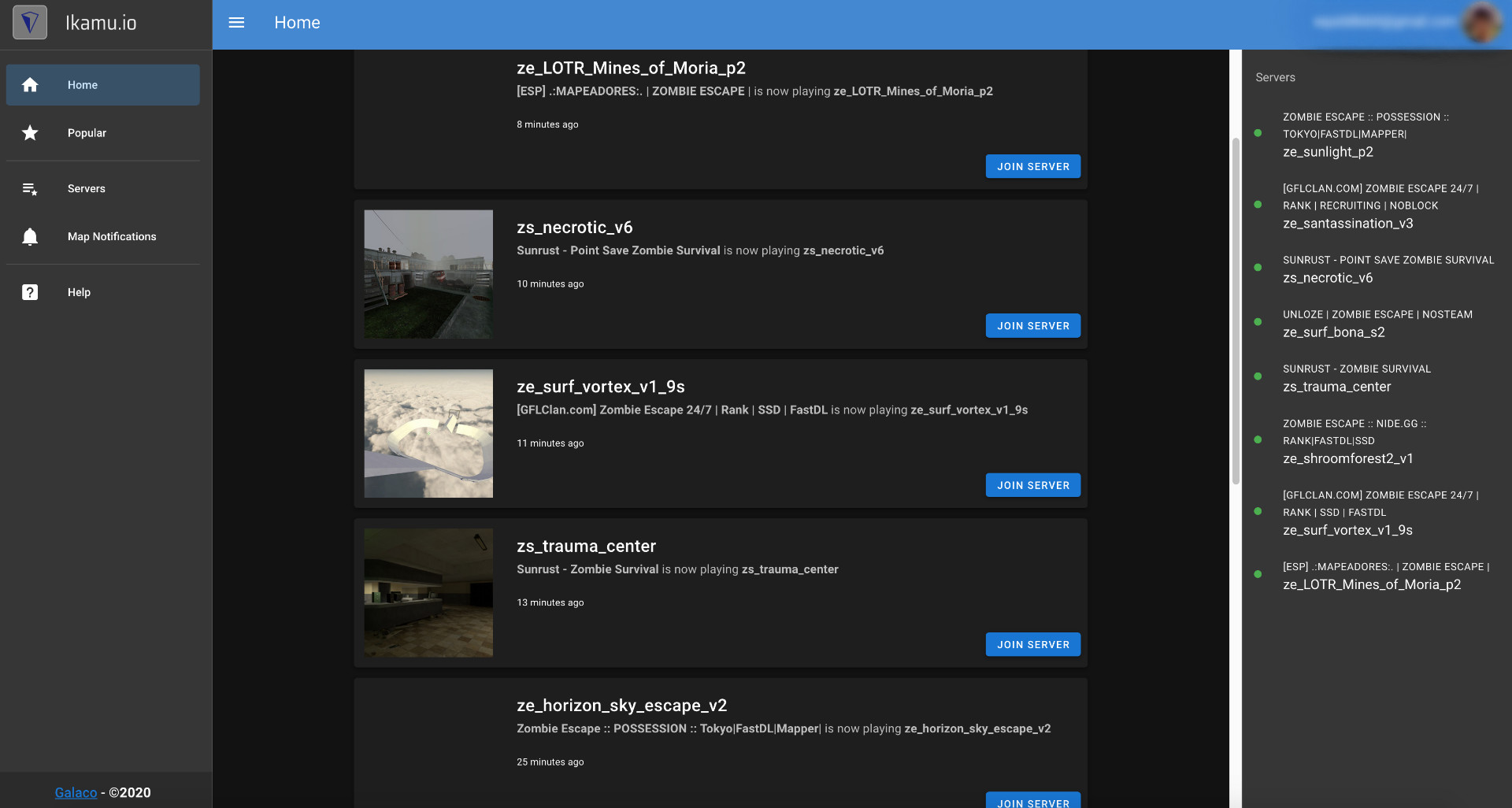Viewport: 1512px width, 808px height.
Task: Join the zs_trauma_center server
Action: pyautogui.click(x=1032, y=644)
